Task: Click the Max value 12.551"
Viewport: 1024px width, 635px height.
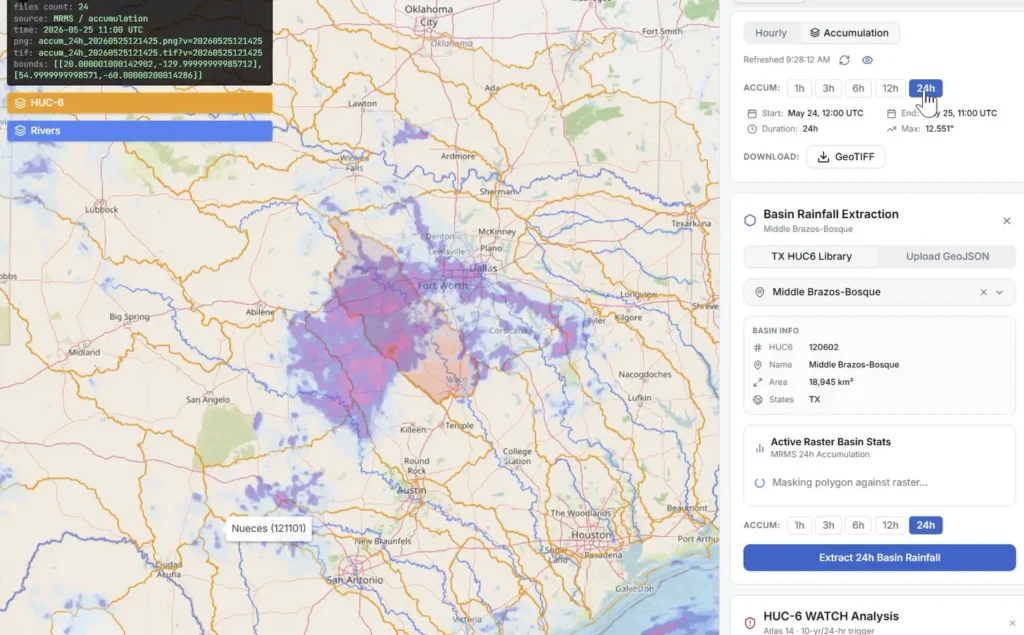Action: [x=939, y=129]
